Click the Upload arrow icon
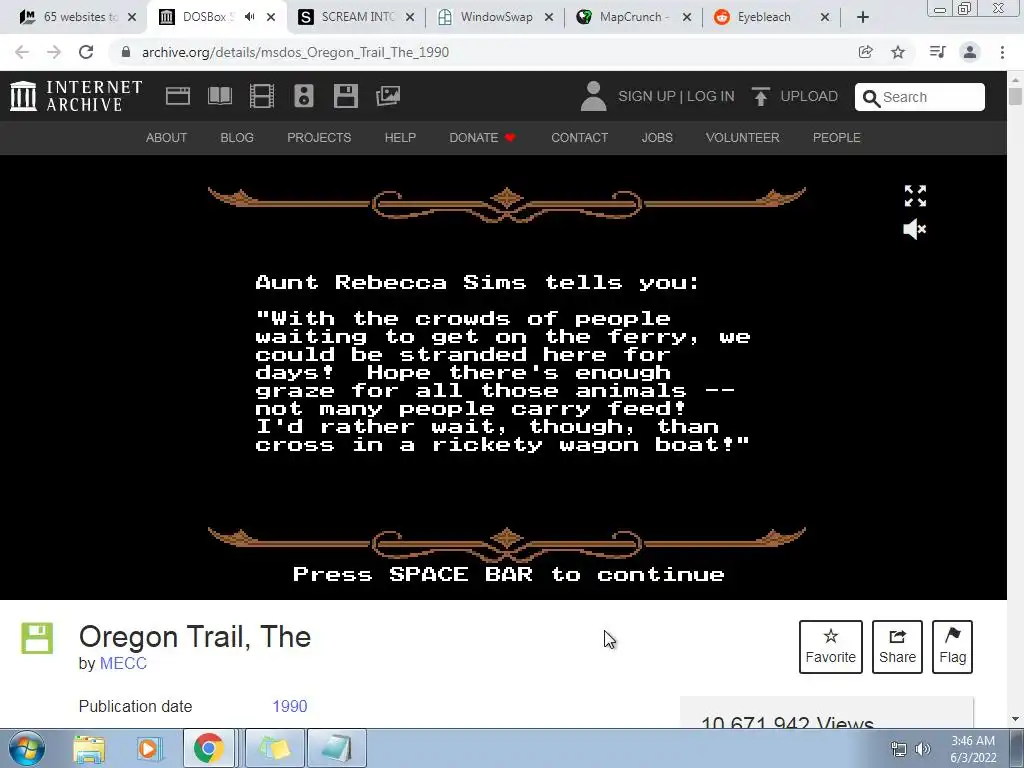This screenshot has height=768, width=1024. pos(760,96)
